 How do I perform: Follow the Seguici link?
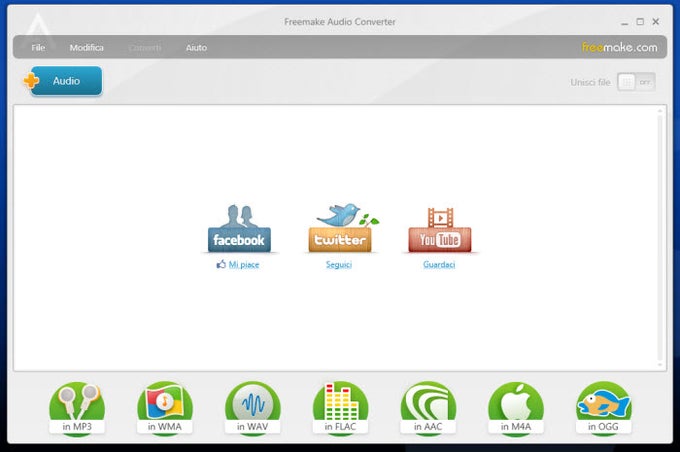click(x=339, y=265)
